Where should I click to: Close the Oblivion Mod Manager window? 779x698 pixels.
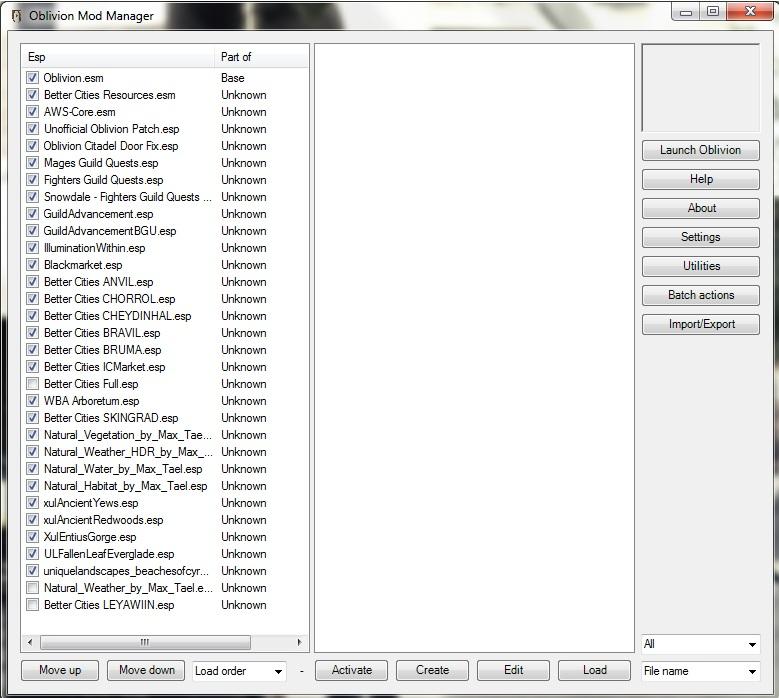(x=750, y=11)
